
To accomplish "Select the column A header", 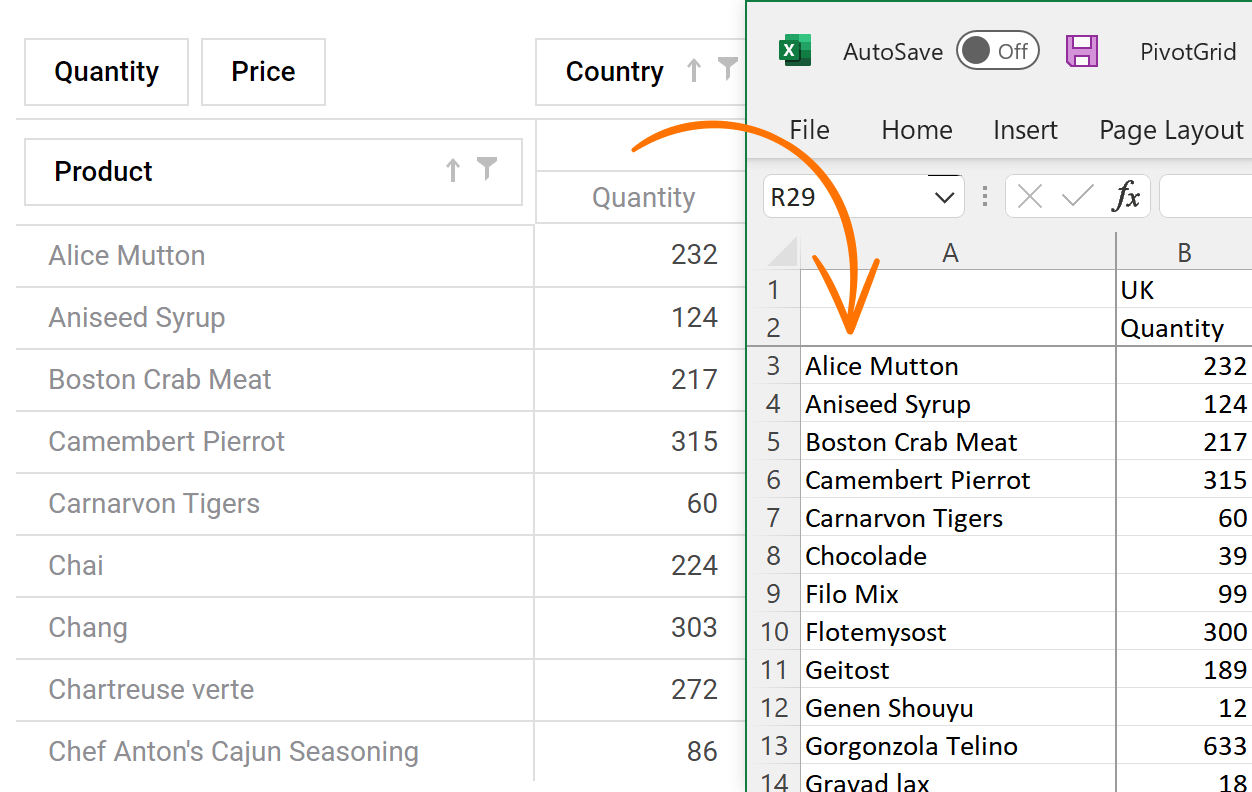I will tap(950, 253).
